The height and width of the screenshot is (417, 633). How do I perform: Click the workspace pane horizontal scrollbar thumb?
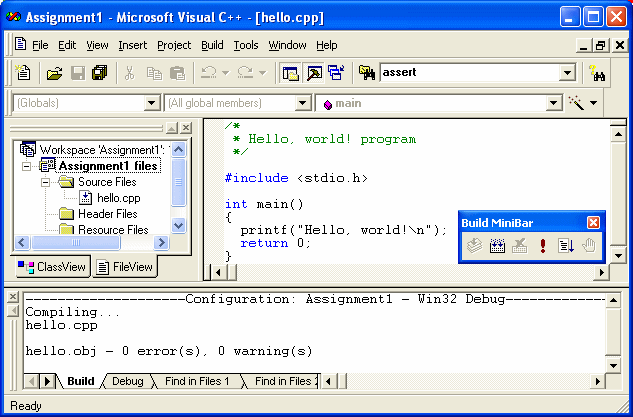coord(76,243)
